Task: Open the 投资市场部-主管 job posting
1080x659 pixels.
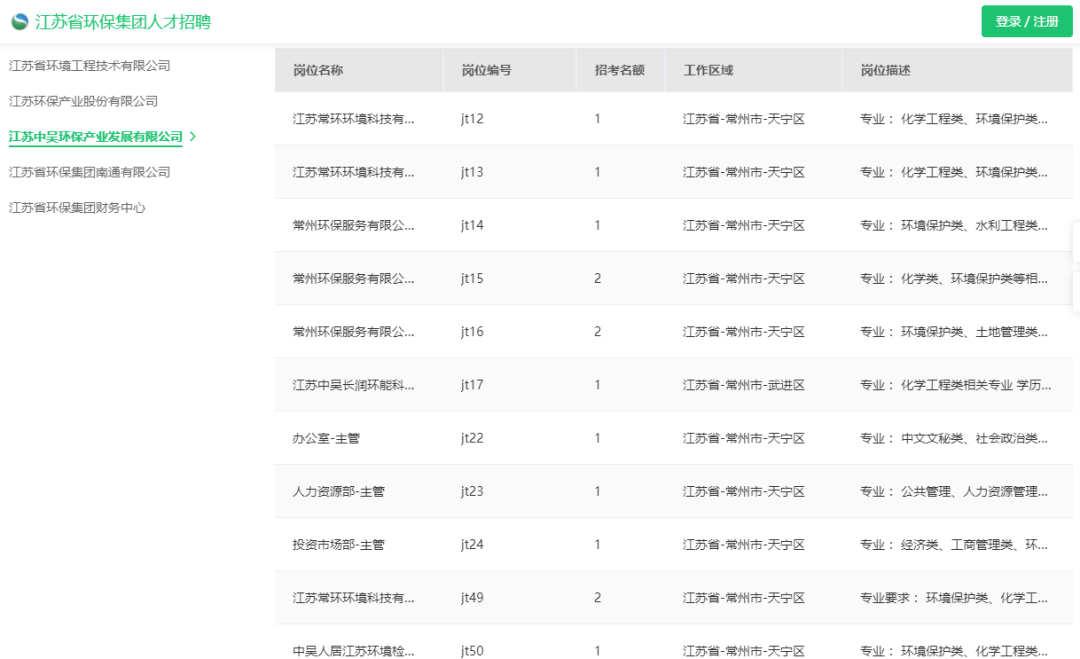Action: [x=338, y=545]
